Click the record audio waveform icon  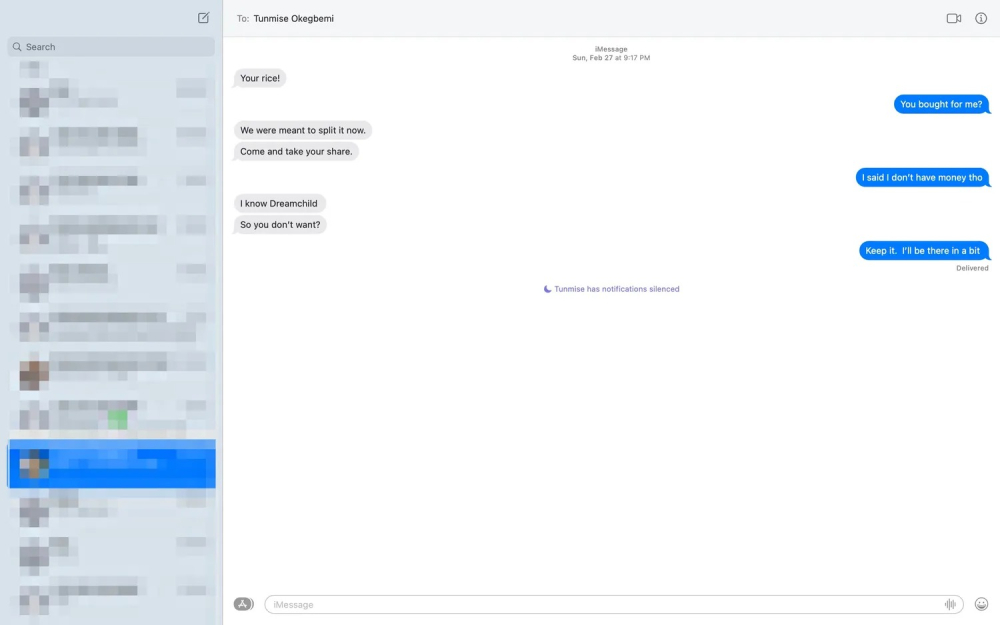[x=950, y=604]
